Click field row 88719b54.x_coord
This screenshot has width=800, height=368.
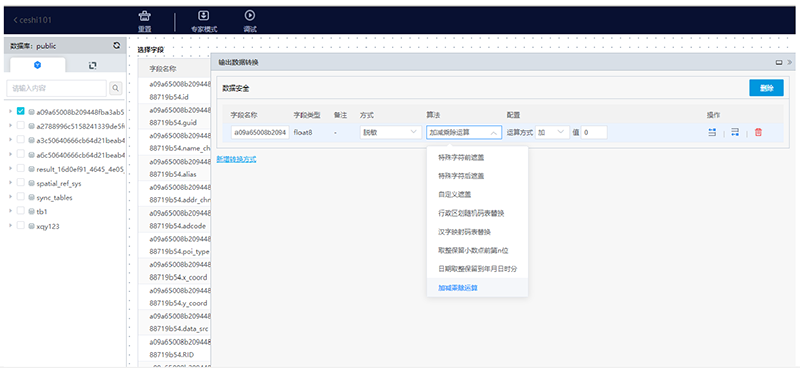(174, 271)
